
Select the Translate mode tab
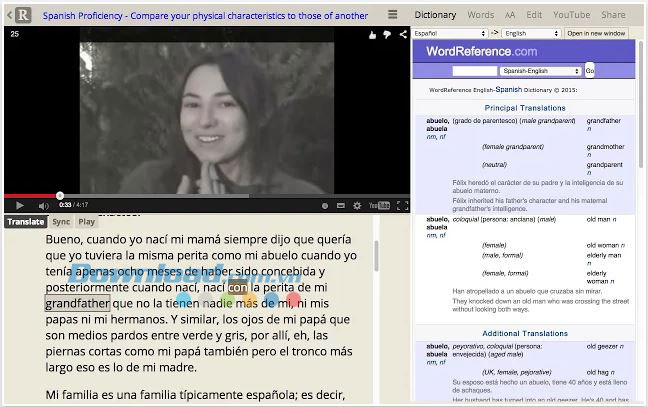(25, 222)
